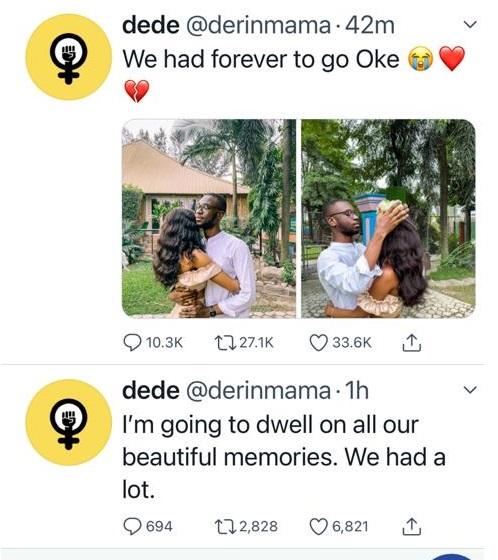Image resolution: width=498 pixels, height=560 pixels.
Task: Open options chevron on first tweet
Action: (470, 25)
